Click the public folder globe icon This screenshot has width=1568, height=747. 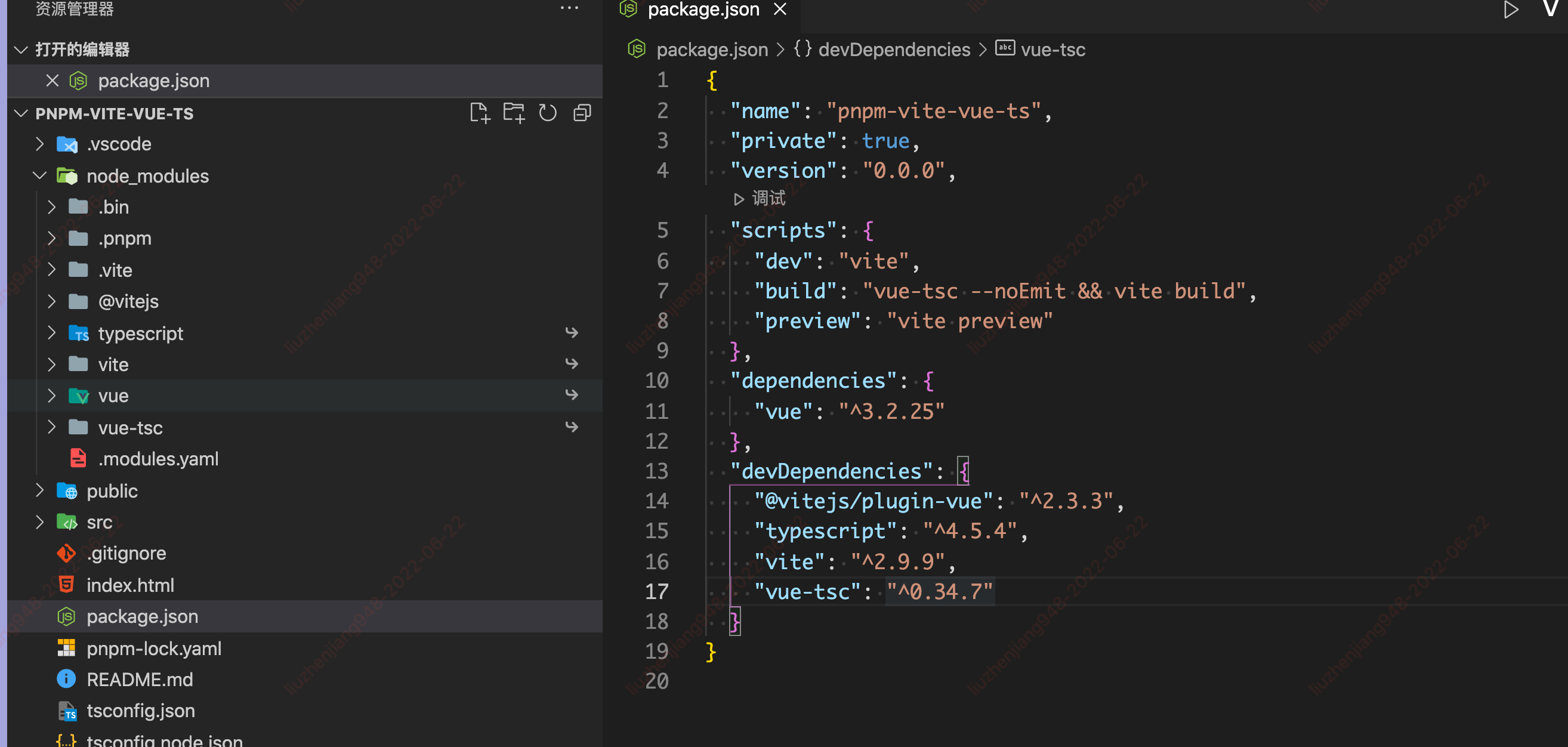click(67, 490)
